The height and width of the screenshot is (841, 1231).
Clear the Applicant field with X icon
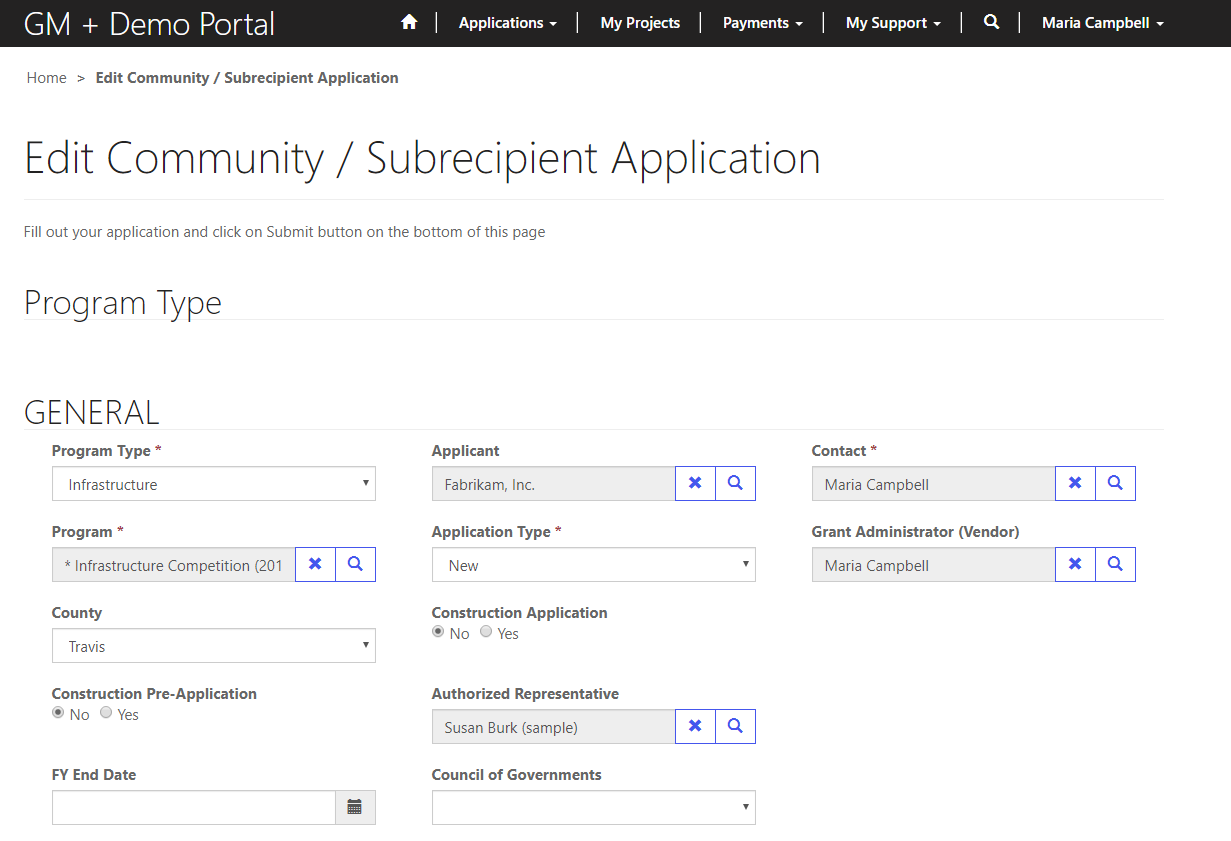(695, 483)
